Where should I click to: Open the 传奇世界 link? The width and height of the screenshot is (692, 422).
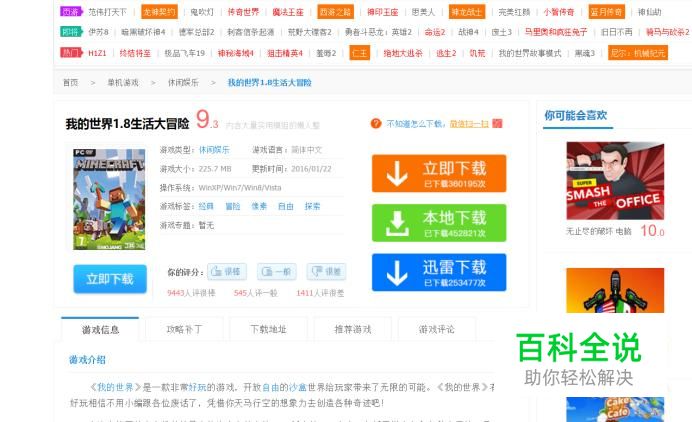click(243, 12)
